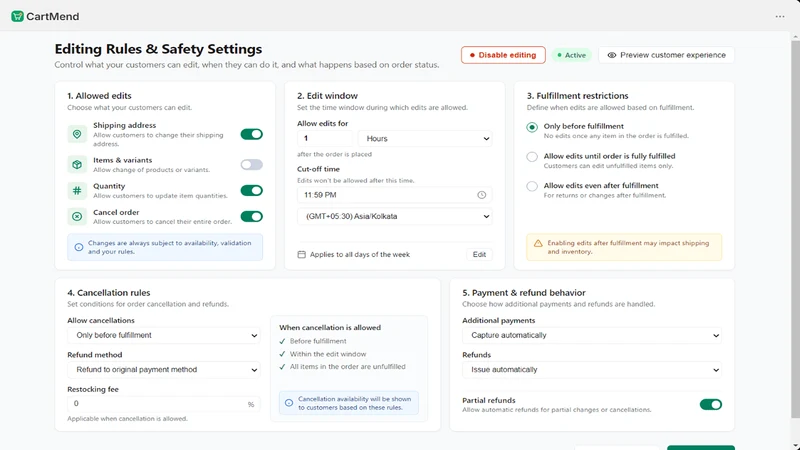Click the 'Restocking fee' label
Image resolution: width=800 pixels, height=450 pixels.
93,389
